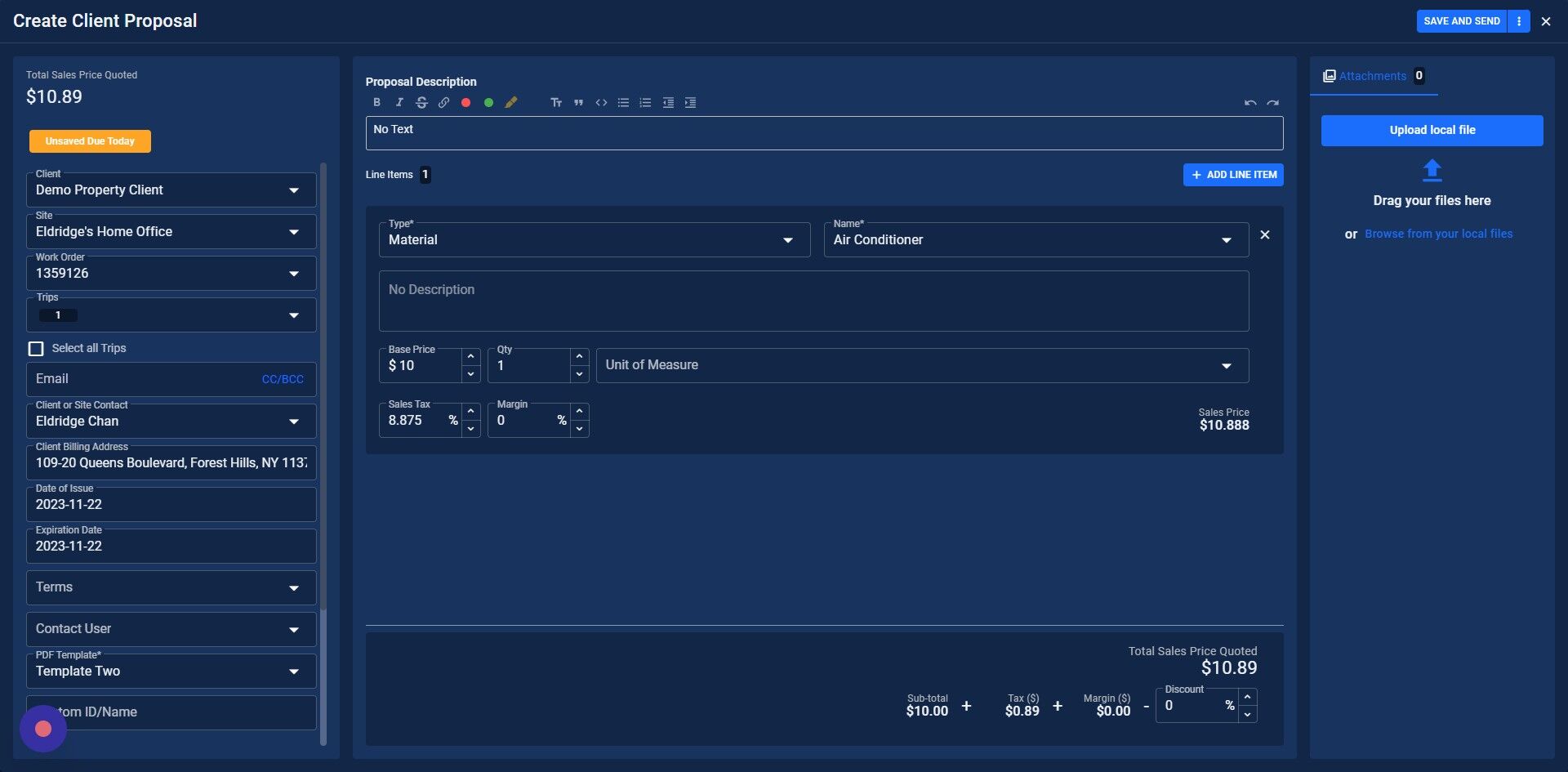Viewport: 1568px width, 772px height.
Task: Click the Unsaved Due Today status badge
Action: click(90, 141)
